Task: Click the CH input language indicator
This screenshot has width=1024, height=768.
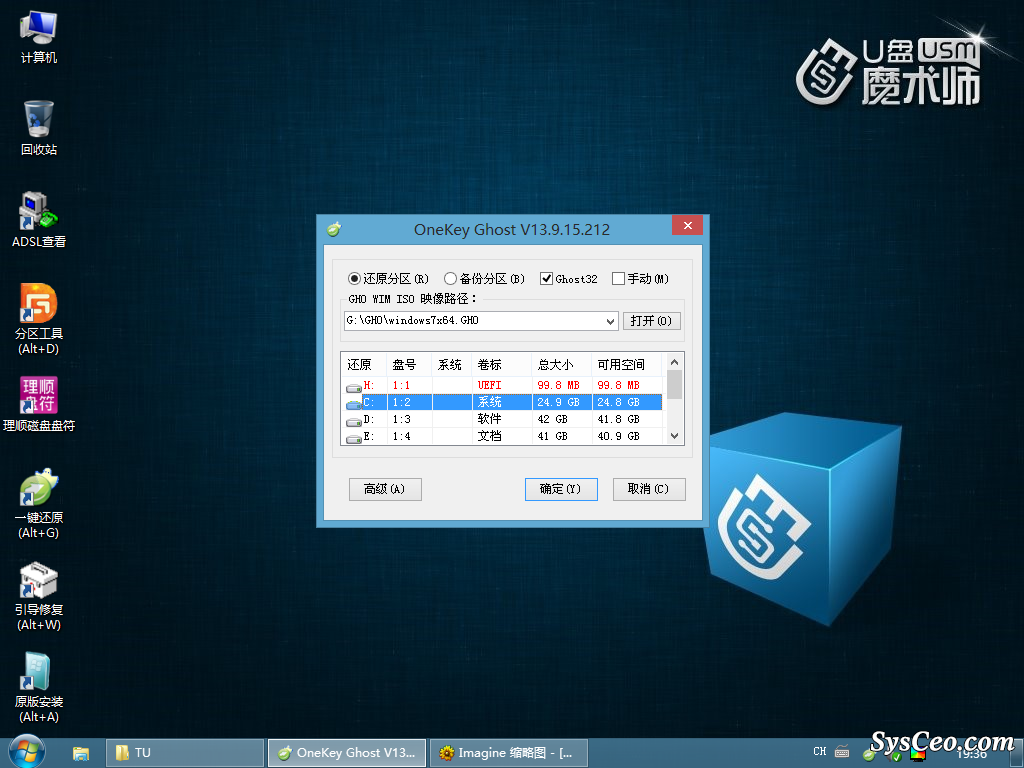Action: pyautogui.click(x=820, y=752)
